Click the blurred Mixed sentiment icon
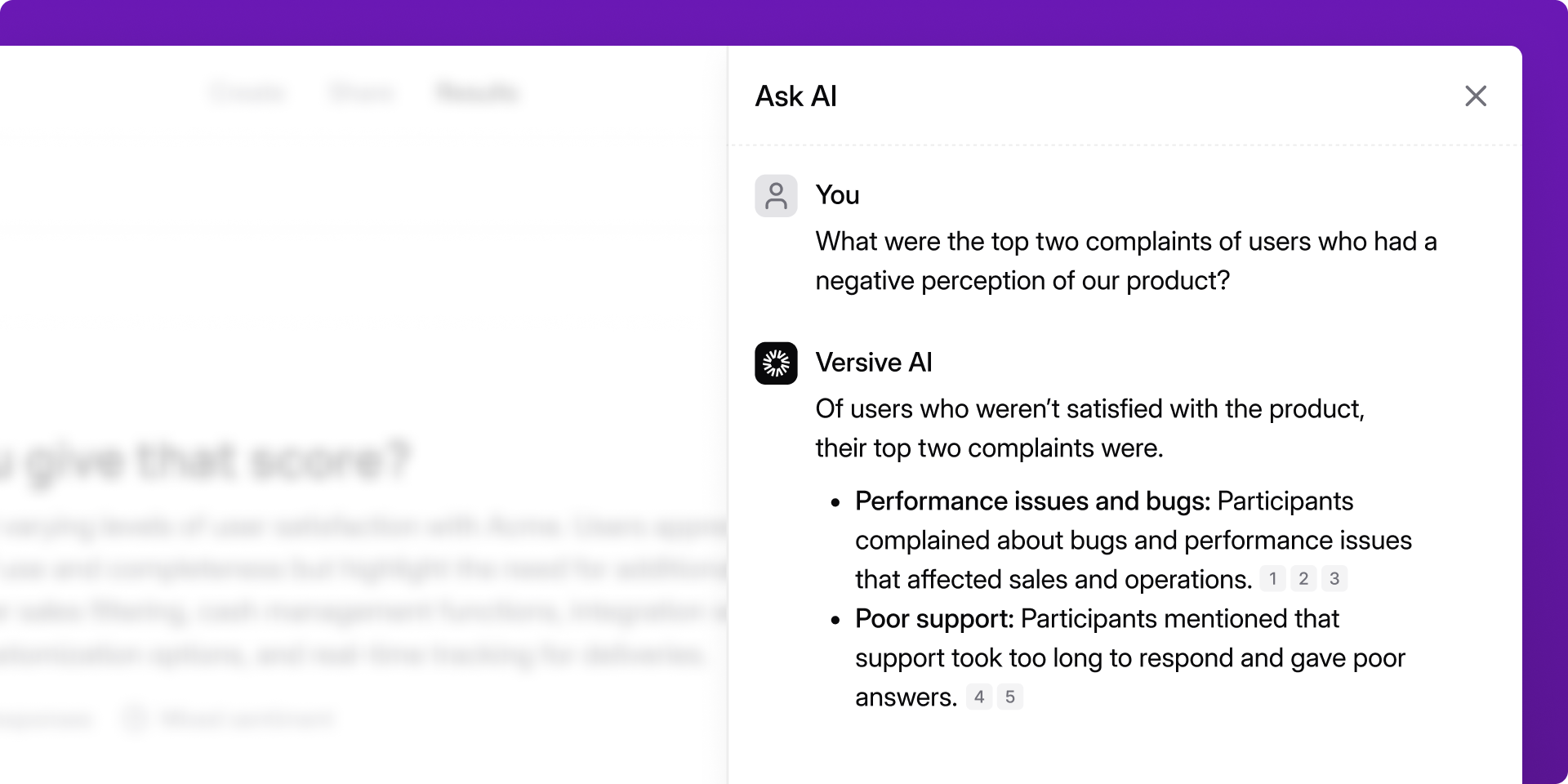Image resolution: width=1568 pixels, height=784 pixels. (x=135, y=719)
